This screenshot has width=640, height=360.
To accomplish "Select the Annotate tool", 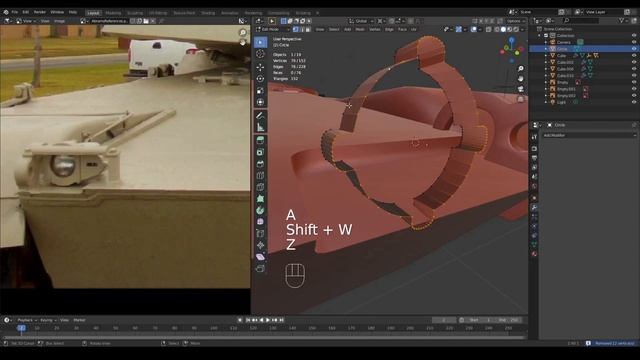I will [260, 116].
